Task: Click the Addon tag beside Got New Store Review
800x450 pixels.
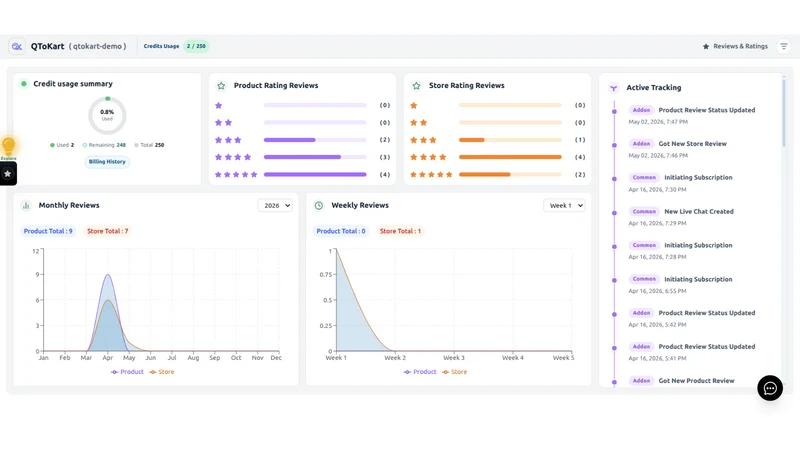Action: pyautogui.click(x=641, y=144)
